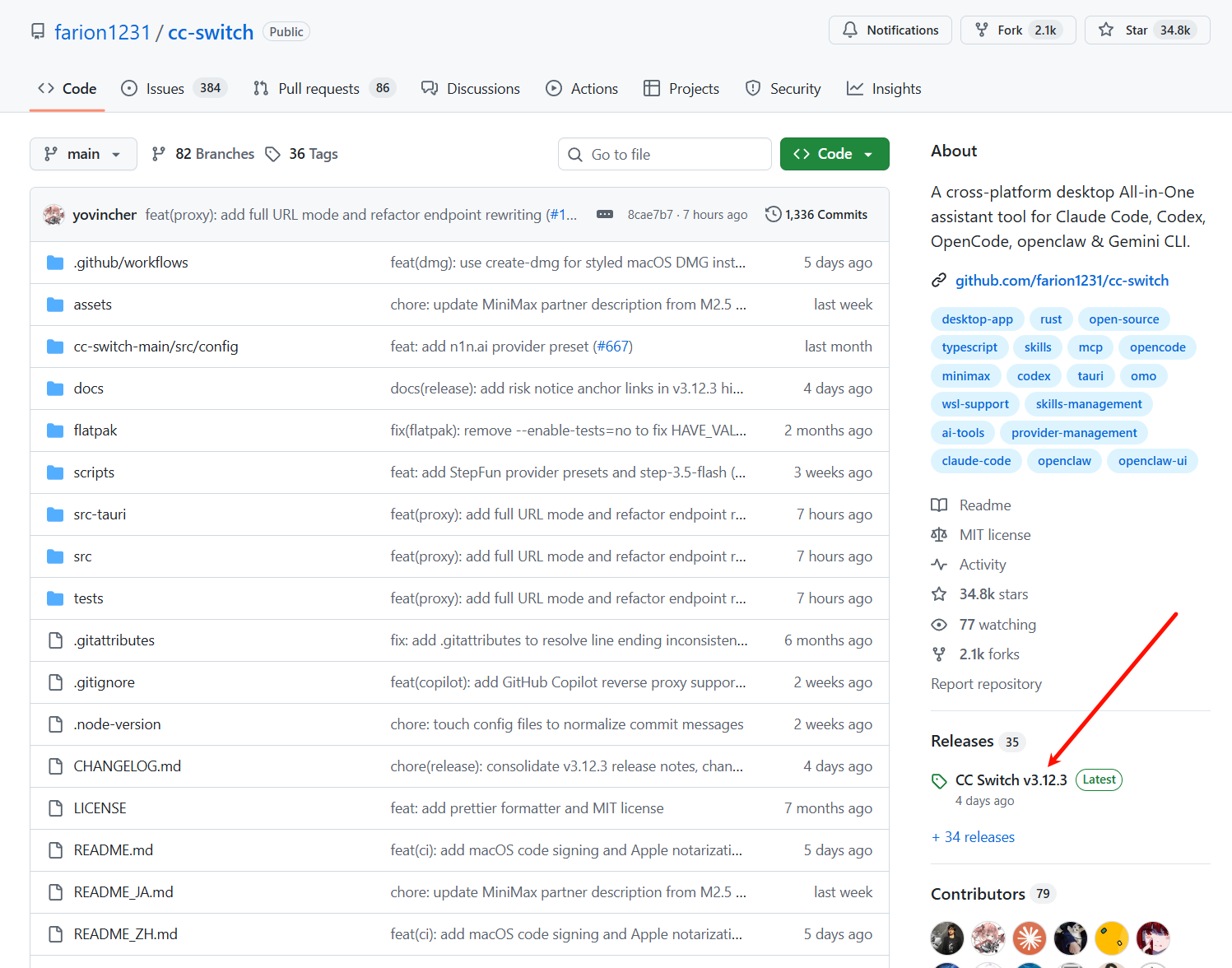Screen dimensions: 1232x968
Task: Select the tauri topic tag
Action: pyautogui.click(x=1090, y=376)
